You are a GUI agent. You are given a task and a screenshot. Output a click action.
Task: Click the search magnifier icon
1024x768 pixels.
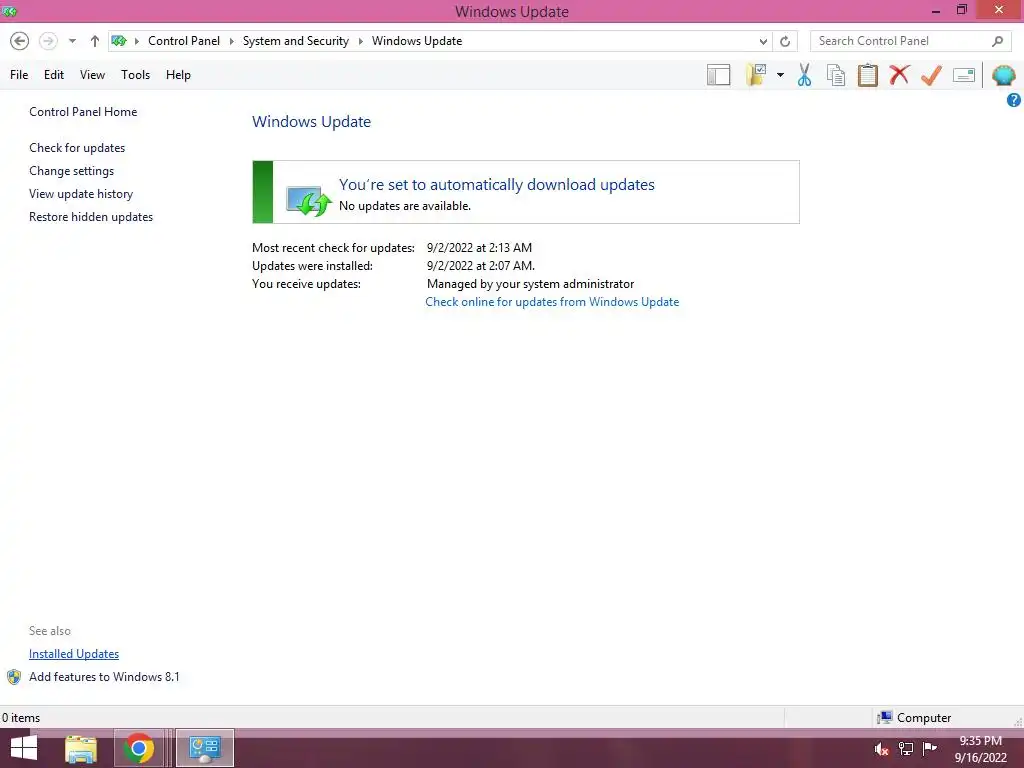pos(997,41)
